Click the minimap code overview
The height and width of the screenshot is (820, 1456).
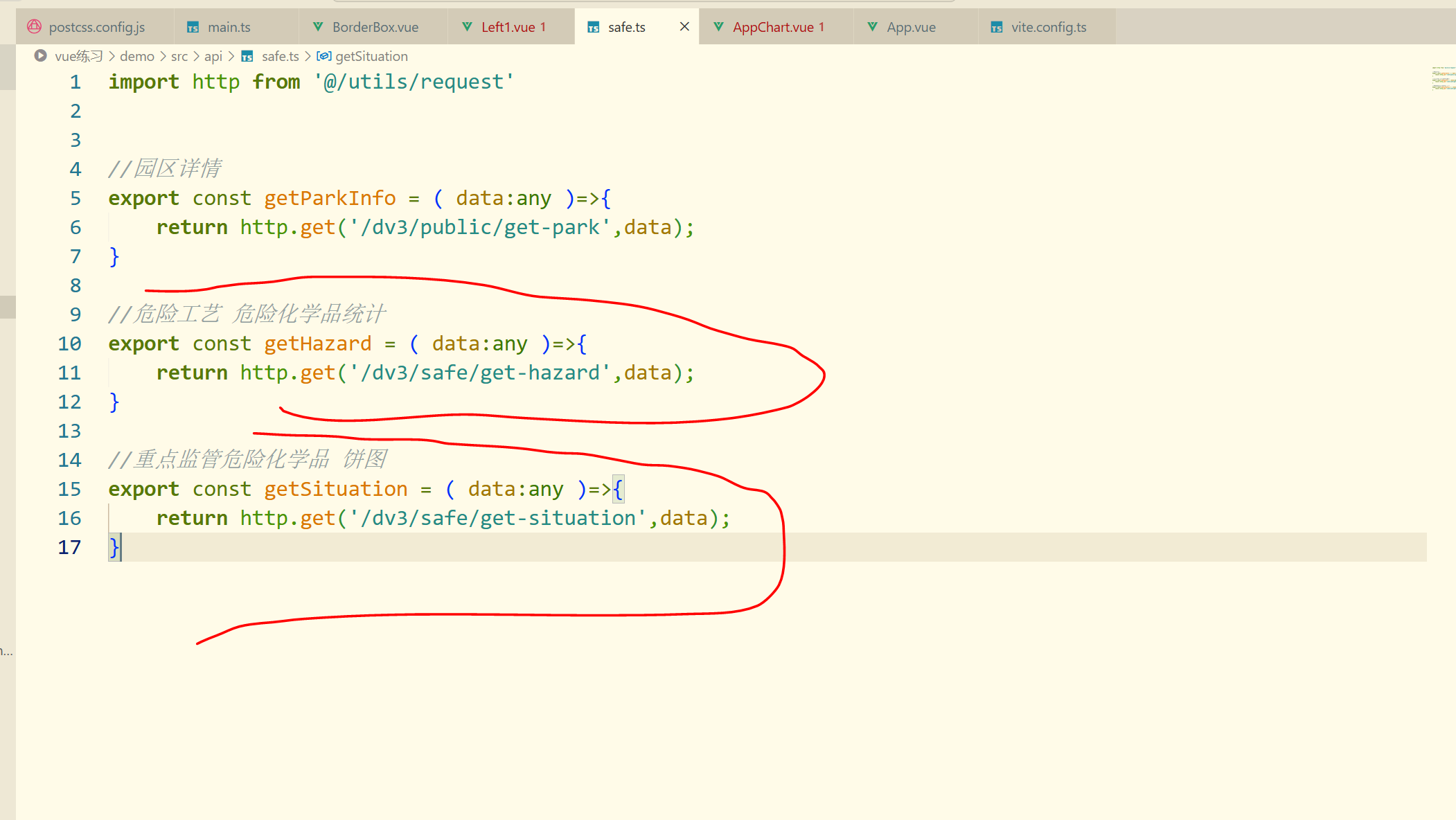(1443, 78)
